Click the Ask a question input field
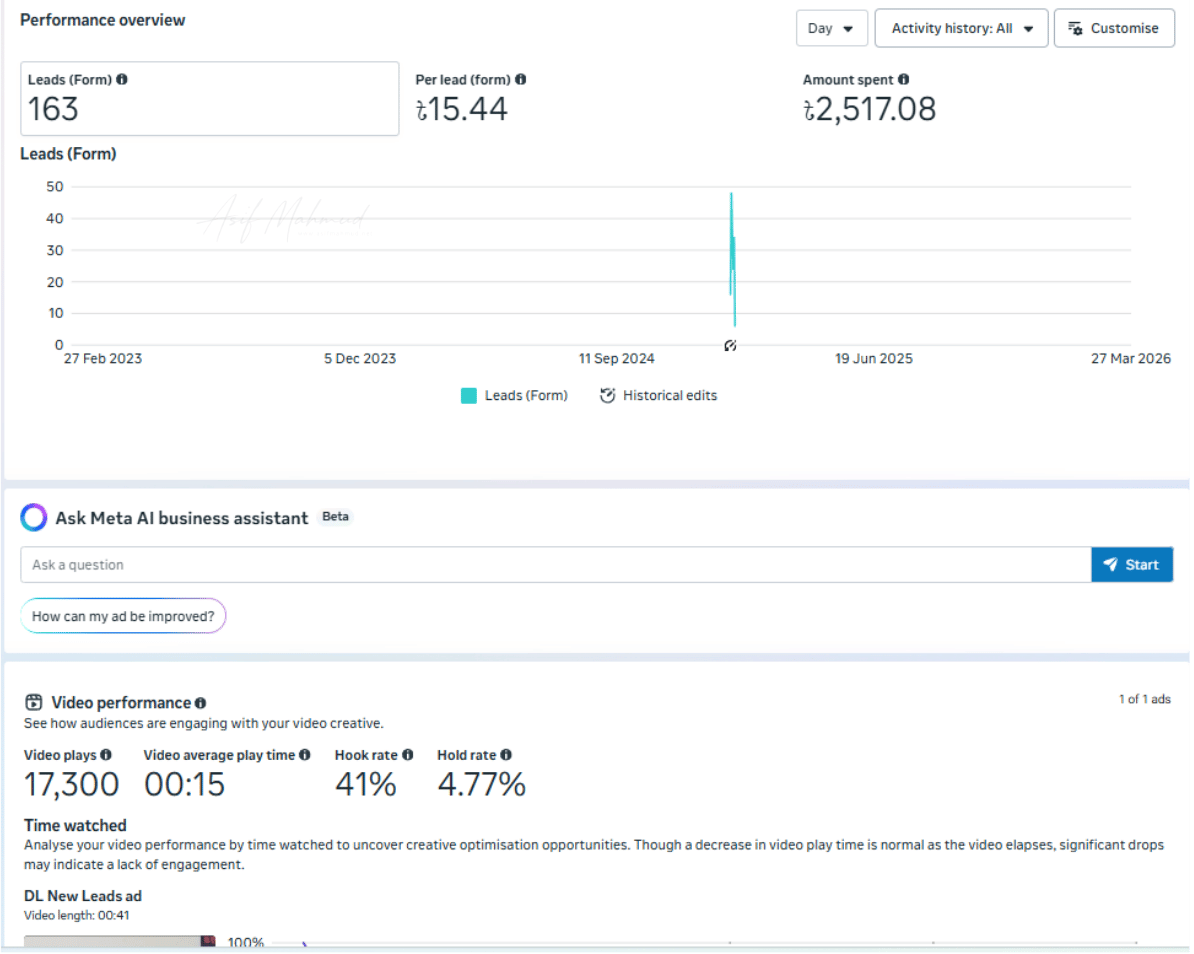The height and width of the screenshot is (954, 1194). 555,565
